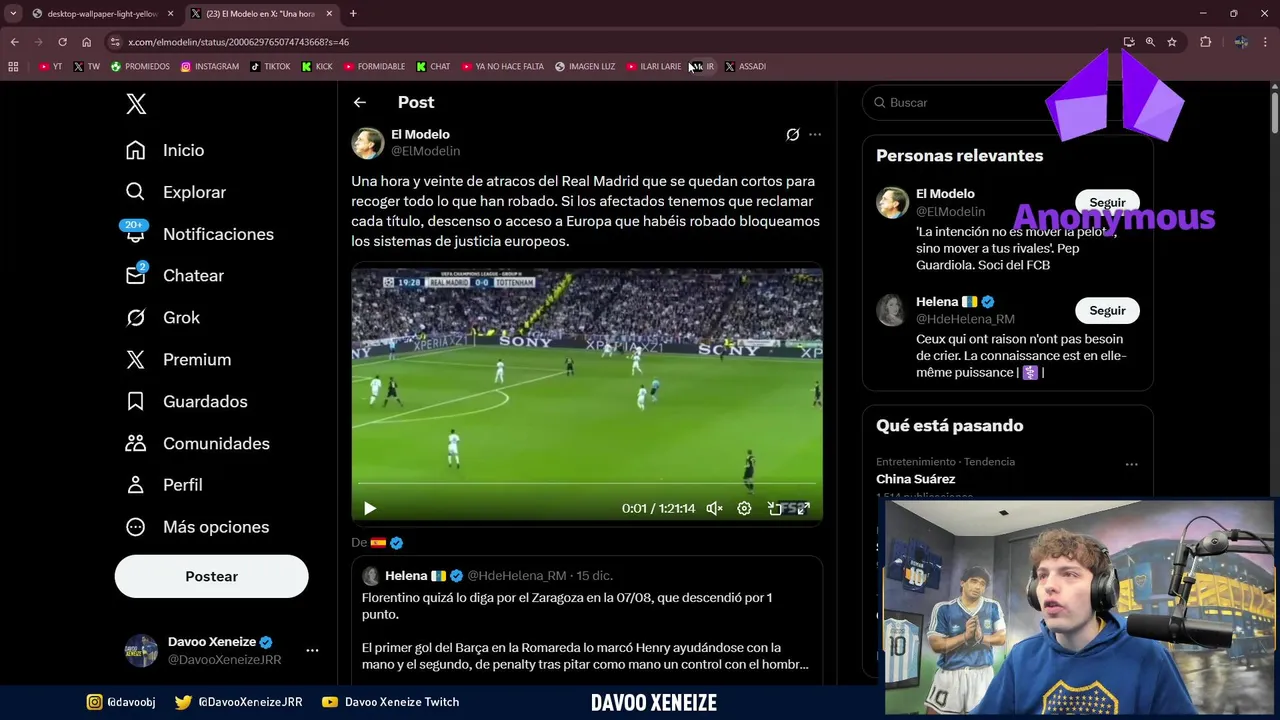Close the El Modelo en X tab
This screenshot has width=1280, height=720.
329,14
